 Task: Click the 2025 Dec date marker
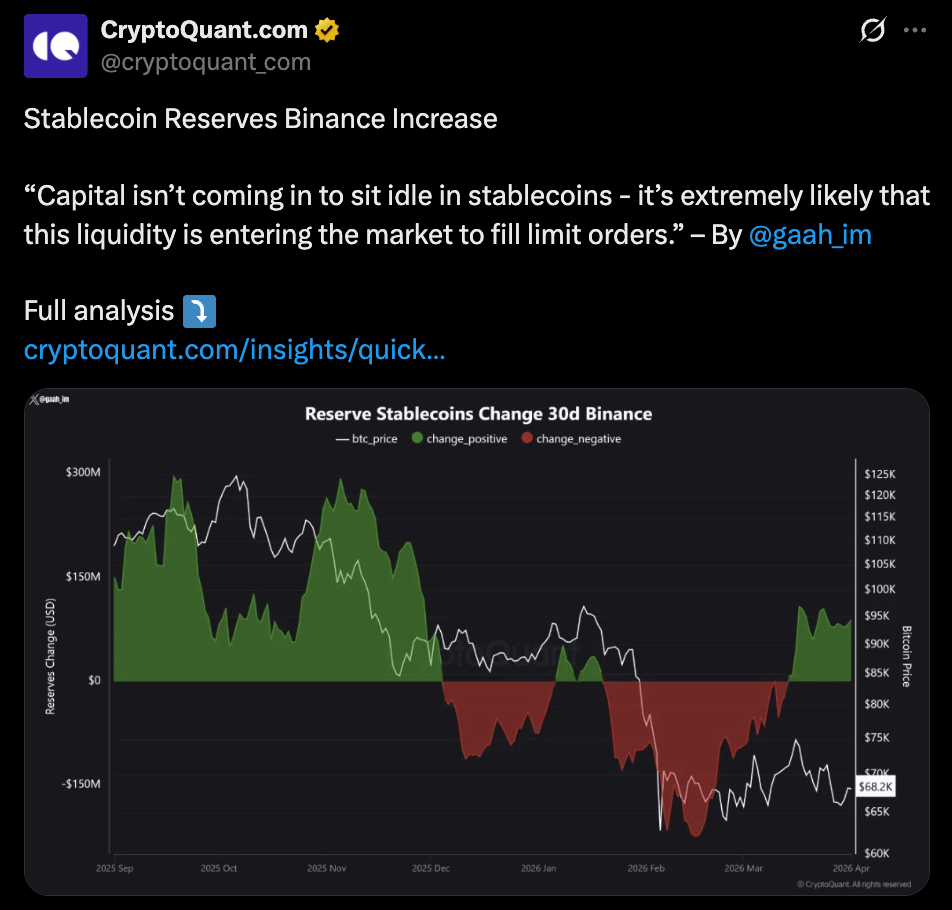[433, 869]
